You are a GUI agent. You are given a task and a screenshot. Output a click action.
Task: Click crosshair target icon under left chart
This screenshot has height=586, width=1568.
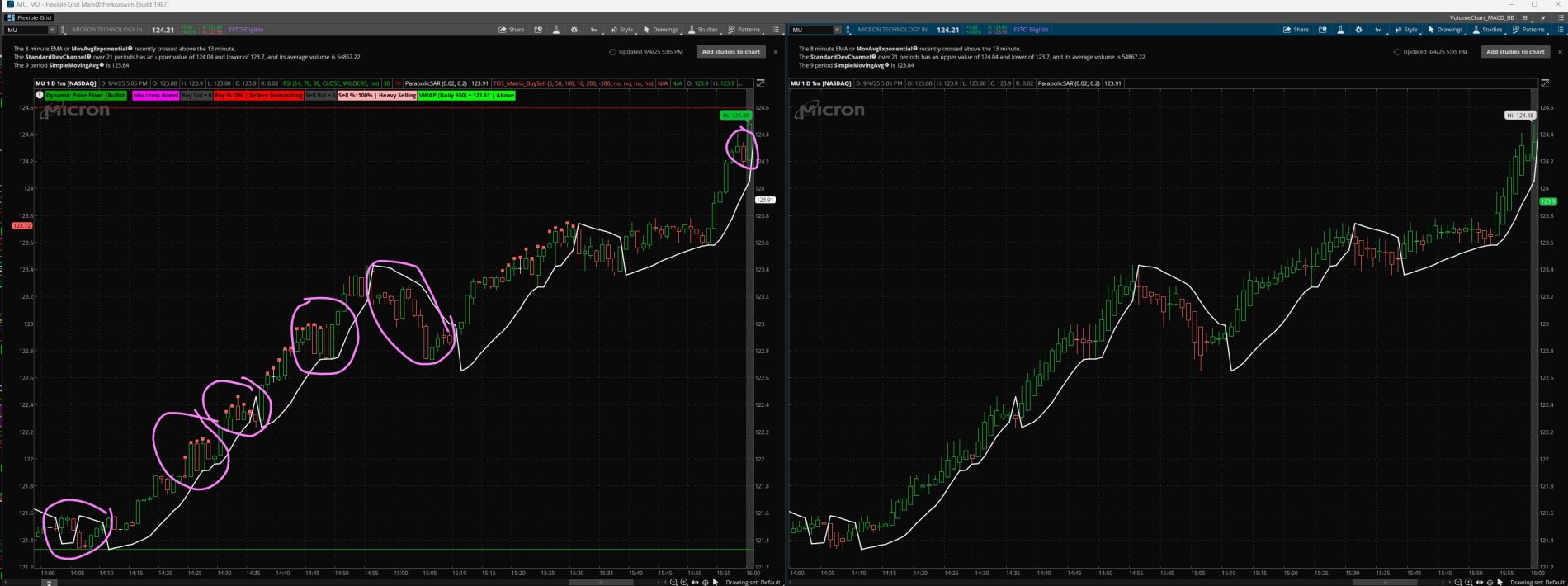coord(706,582)
